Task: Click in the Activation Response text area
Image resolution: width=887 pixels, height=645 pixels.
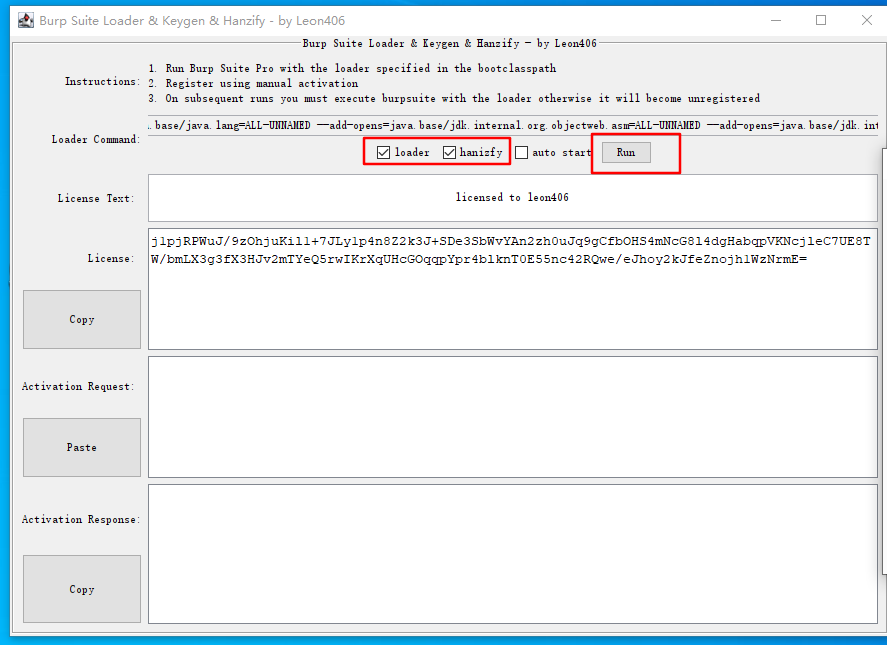Action: click(x=513, y=554)
